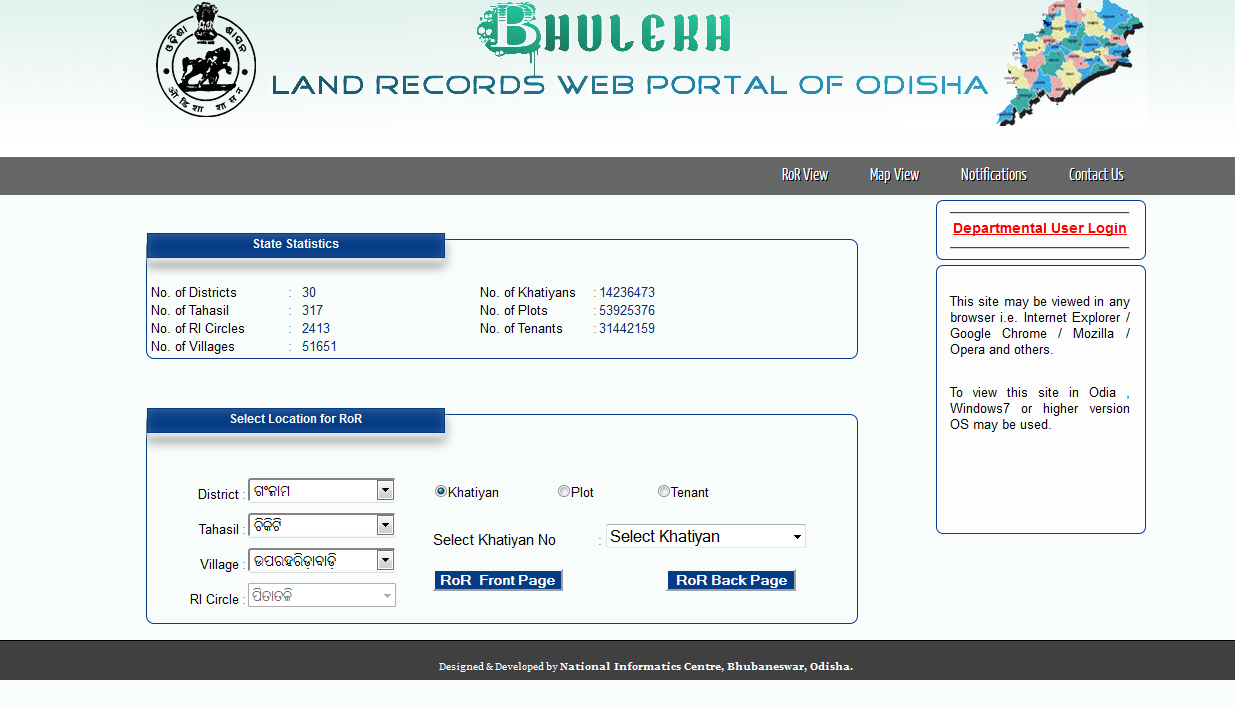Open the RI Circle dropdown
Image resolution: width=1235 pixels, height=707 pixels.
321,595
